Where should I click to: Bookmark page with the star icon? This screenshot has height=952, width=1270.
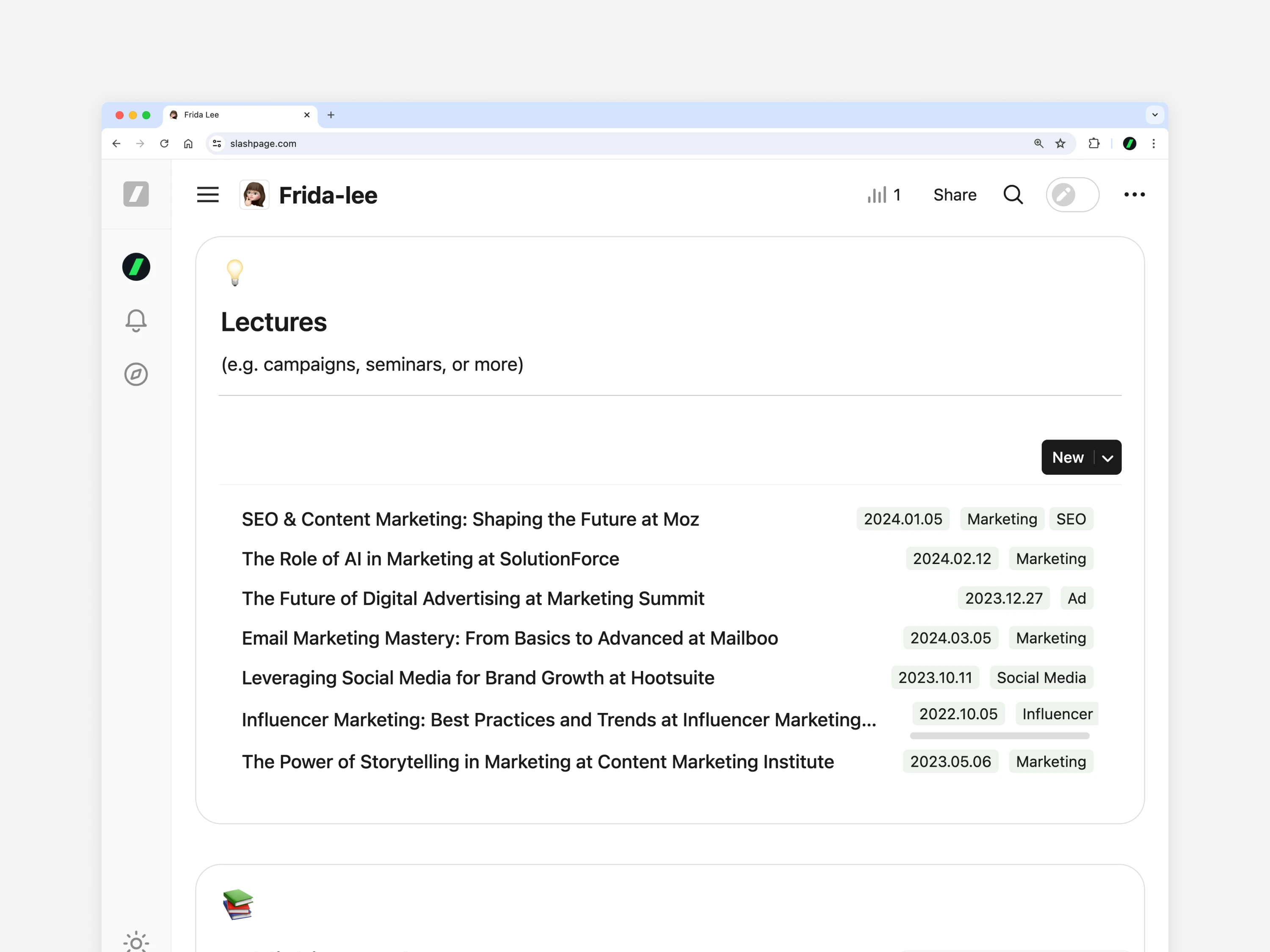(1060, 143)
